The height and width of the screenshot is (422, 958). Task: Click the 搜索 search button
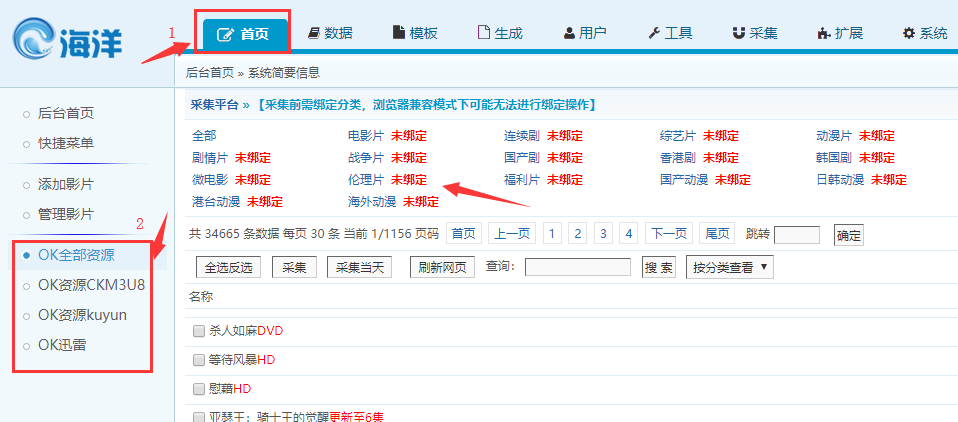click(659, 267)
